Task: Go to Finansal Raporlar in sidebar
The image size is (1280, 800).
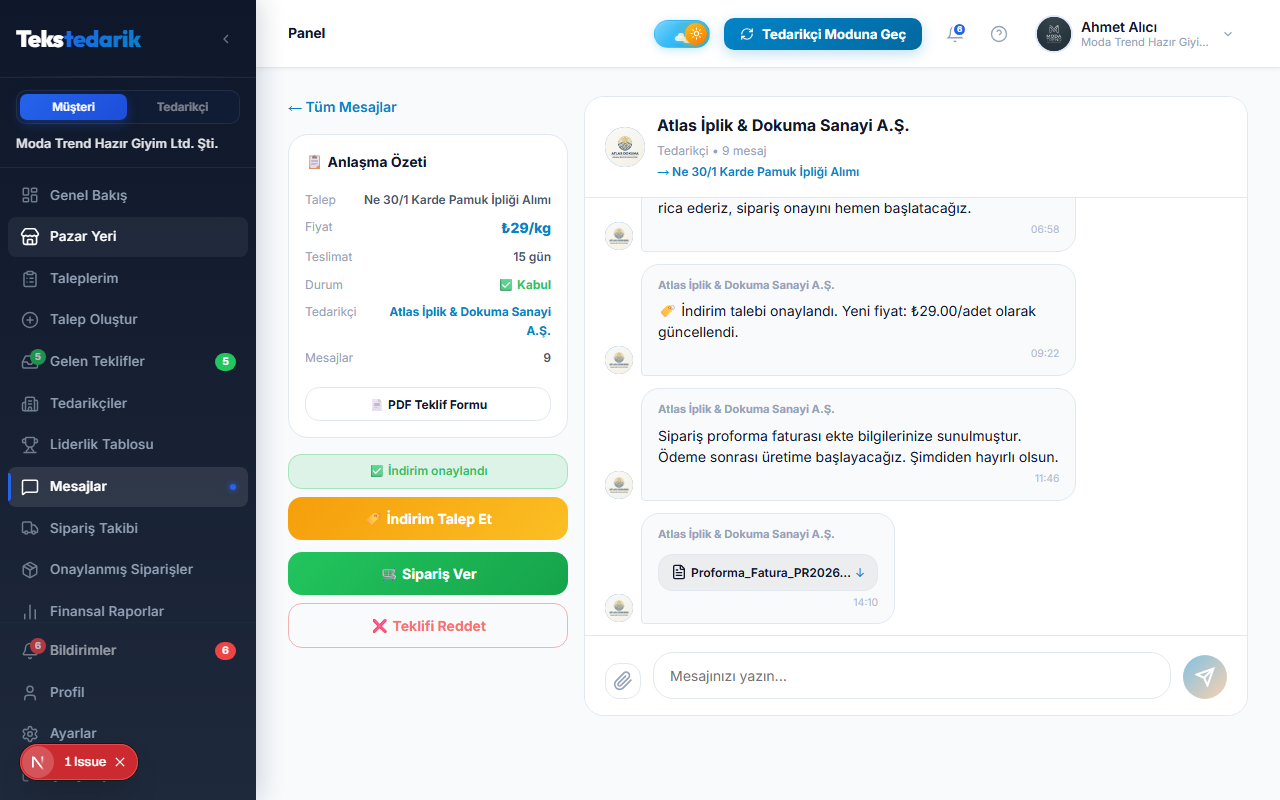Action: [128, 611]
